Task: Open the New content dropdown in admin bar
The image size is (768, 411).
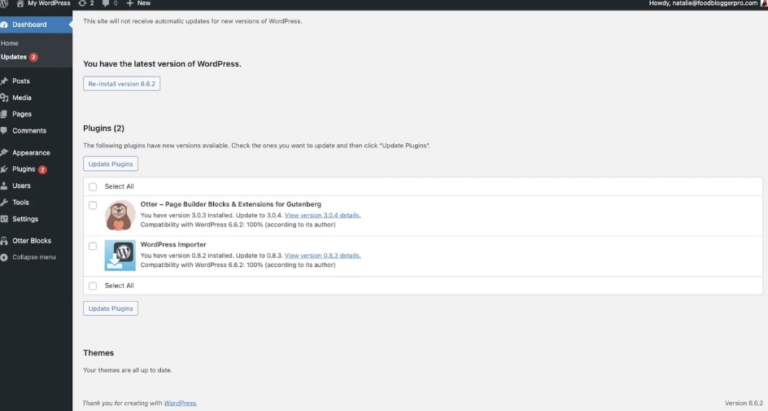Action: point(136,4)
